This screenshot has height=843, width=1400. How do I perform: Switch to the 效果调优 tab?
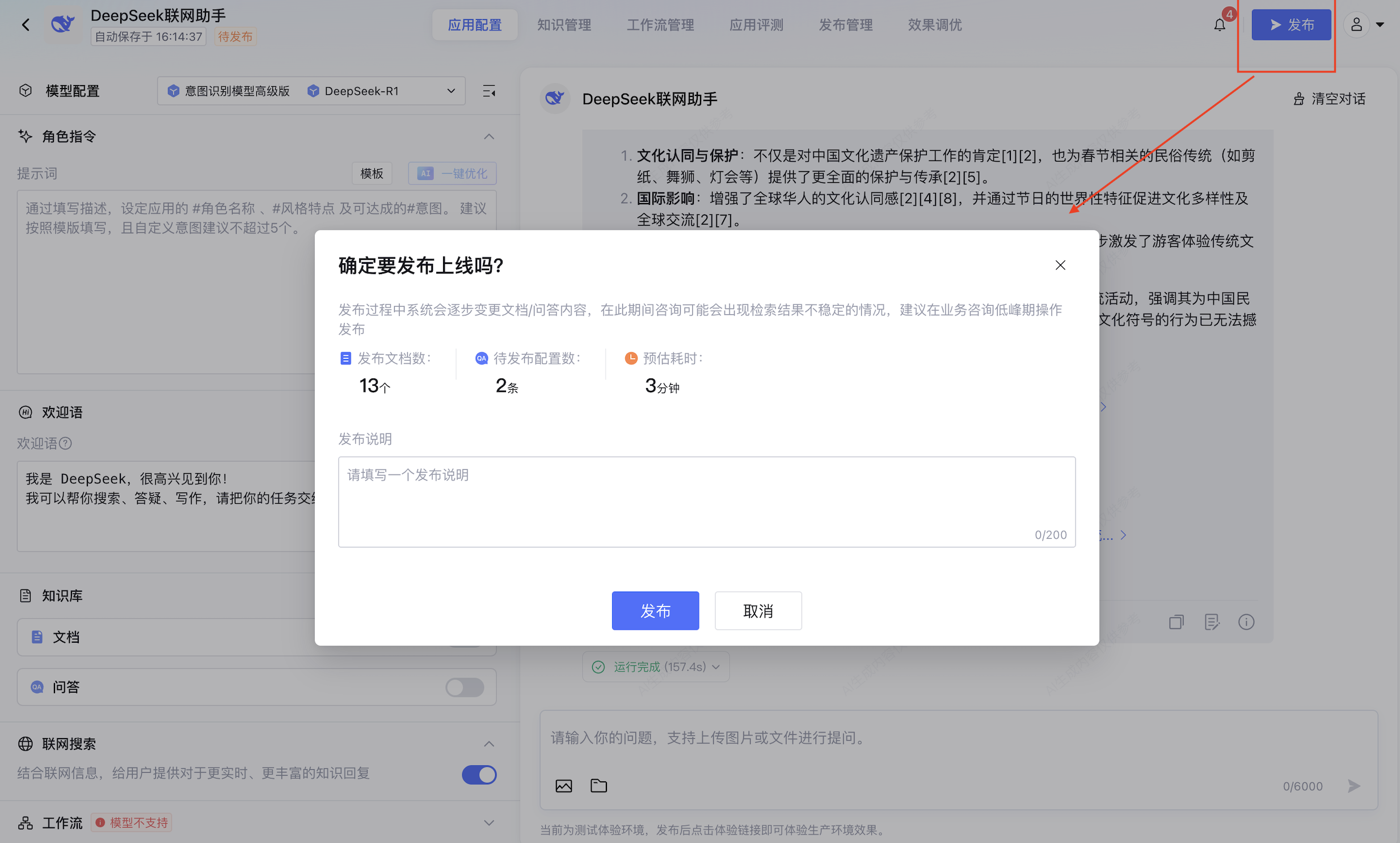tap(934, 24)
